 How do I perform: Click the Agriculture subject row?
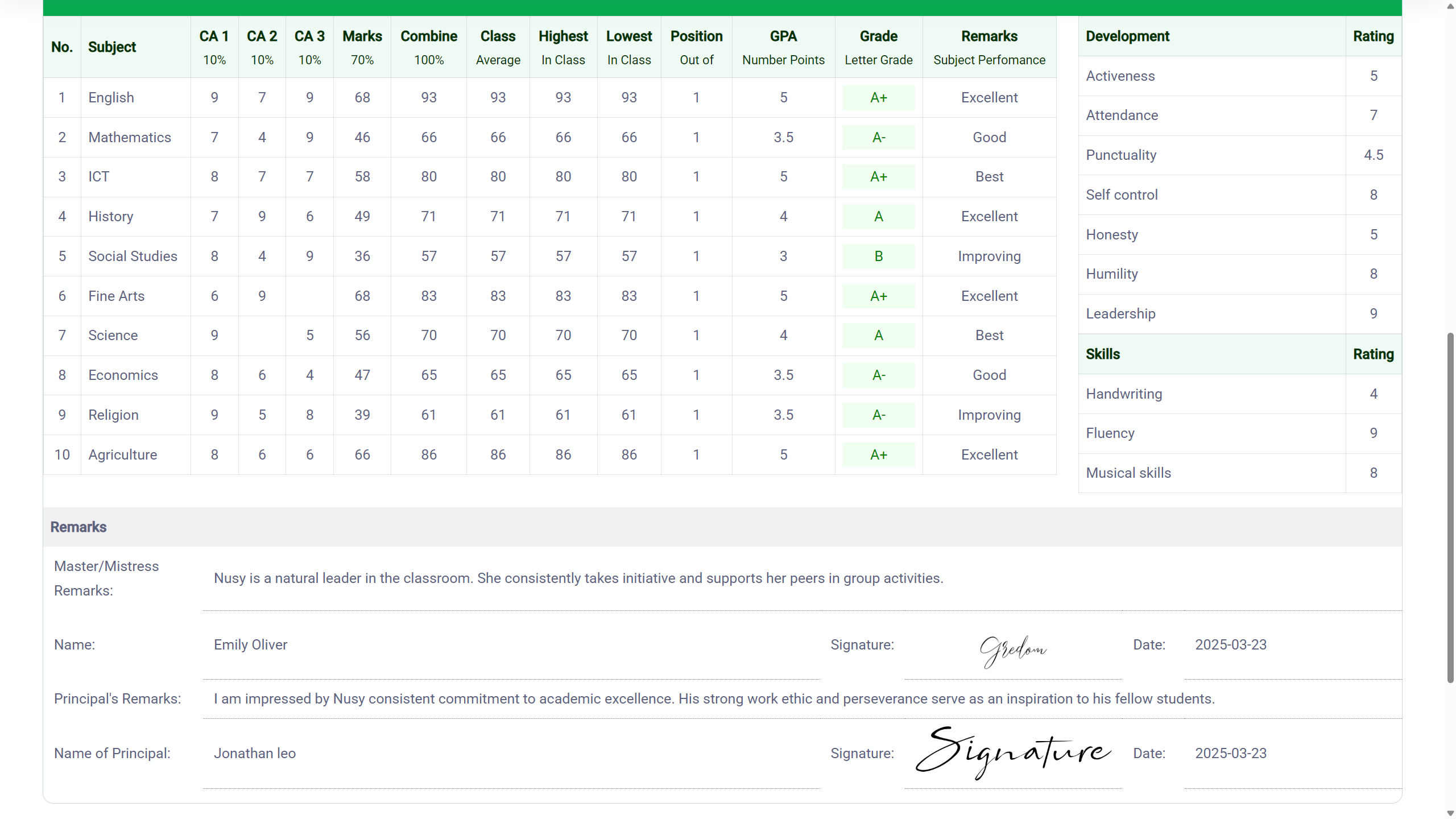(123, 455)
